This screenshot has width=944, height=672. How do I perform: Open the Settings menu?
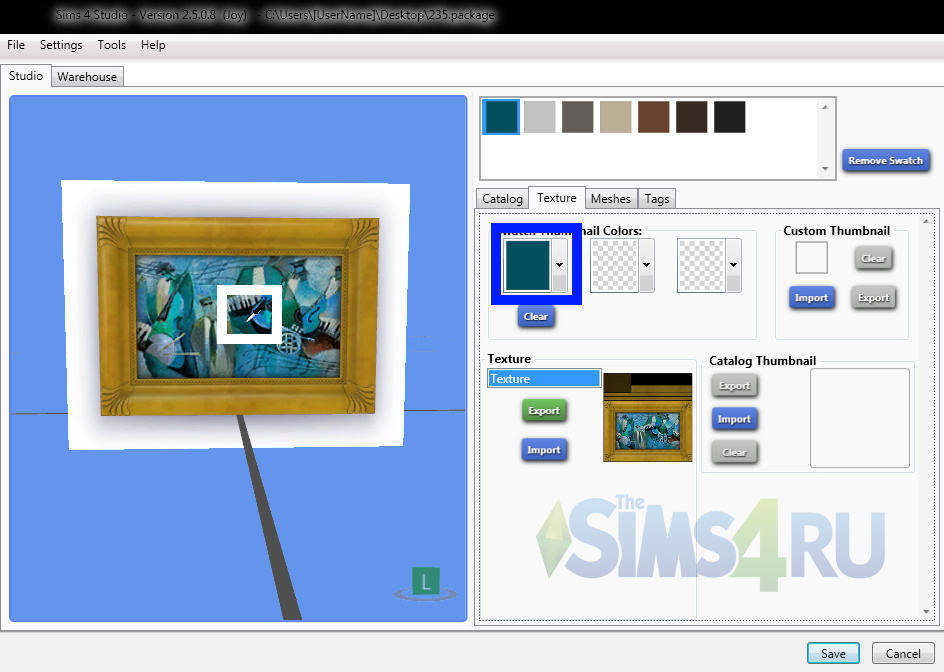click(61, 45)
